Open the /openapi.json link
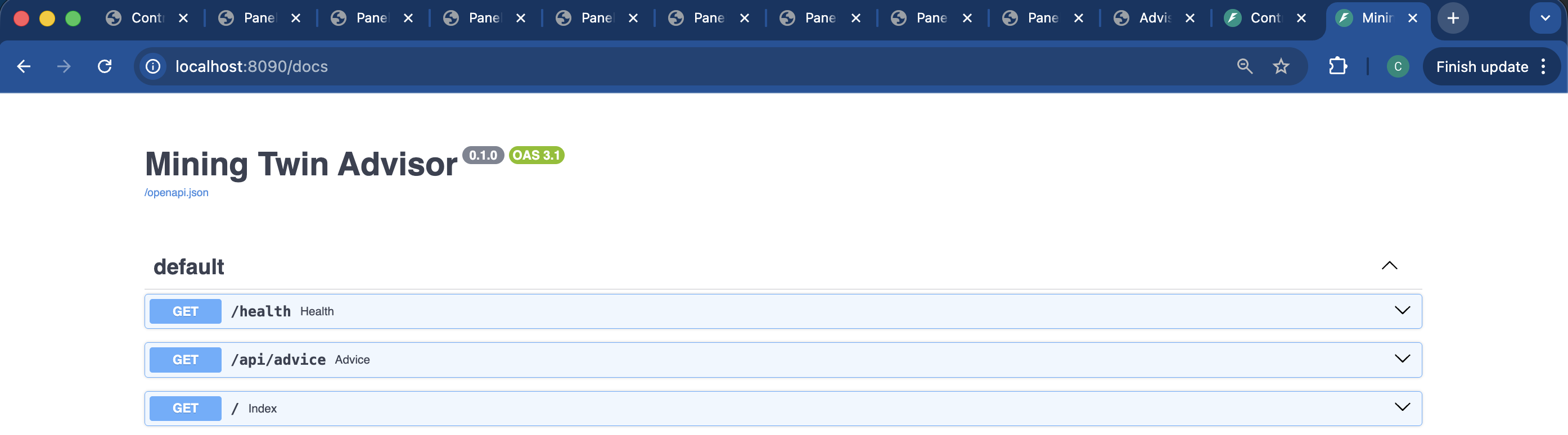The width and height of the screenshot is (1568, 435). coord(177,193)
